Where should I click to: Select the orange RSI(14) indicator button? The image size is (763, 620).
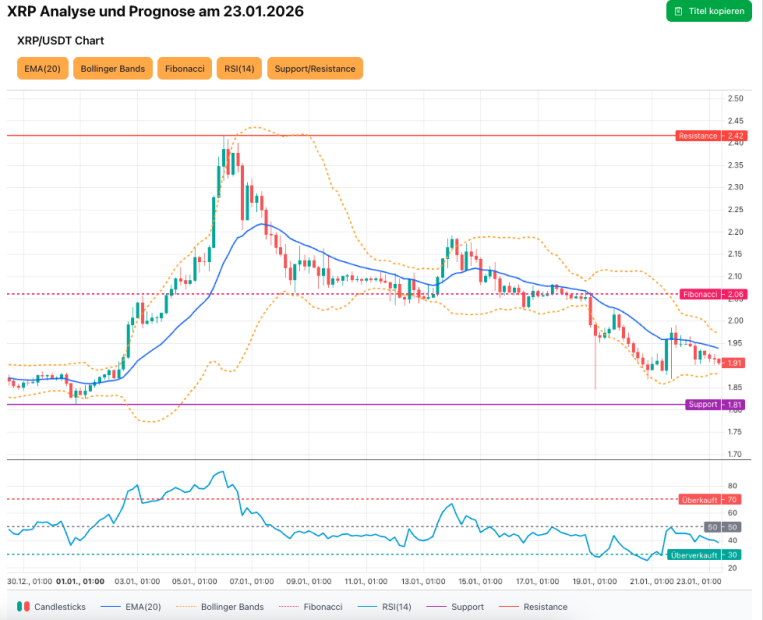coord(239,68)
